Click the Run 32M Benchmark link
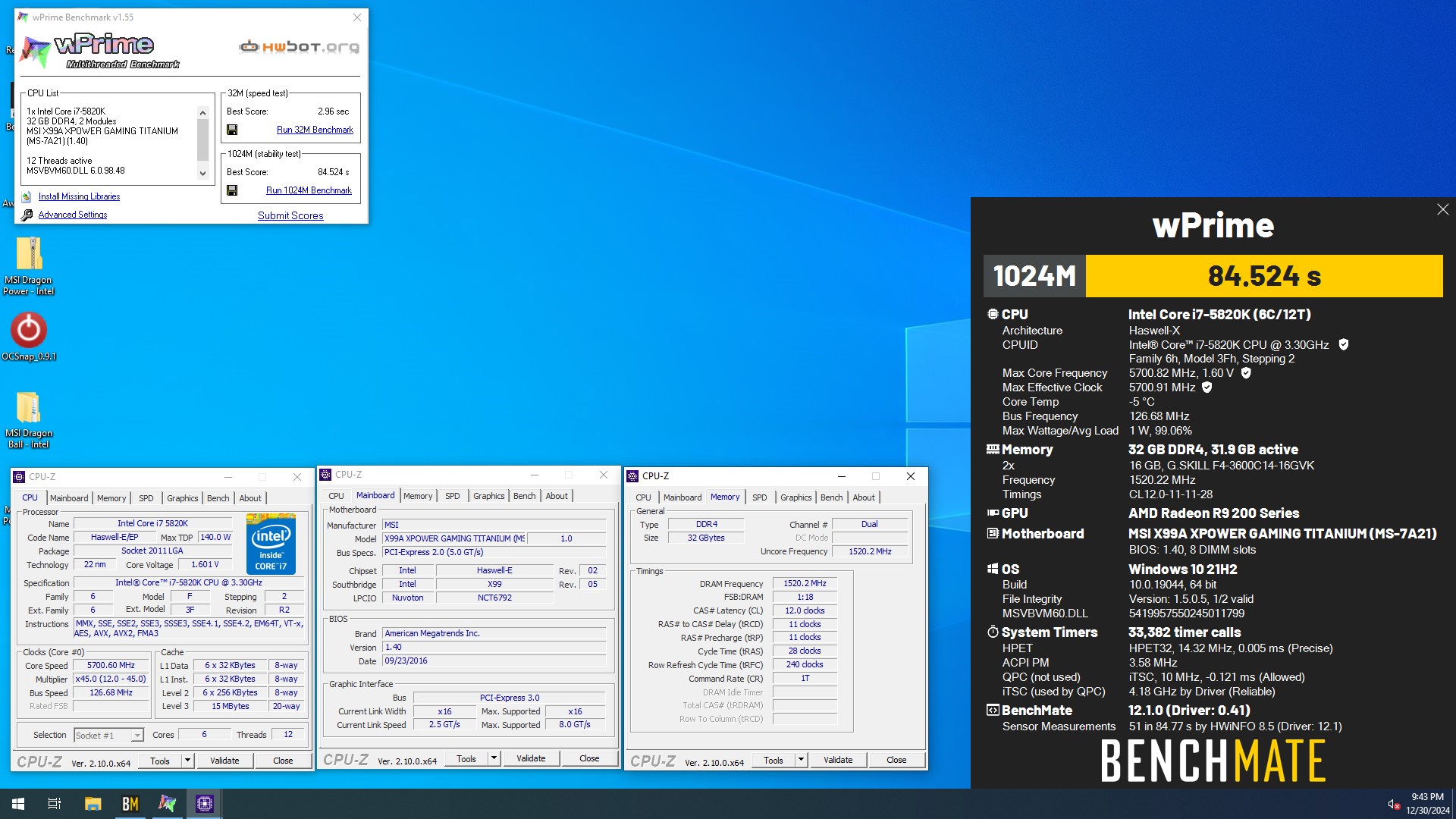 click(315, 130)
